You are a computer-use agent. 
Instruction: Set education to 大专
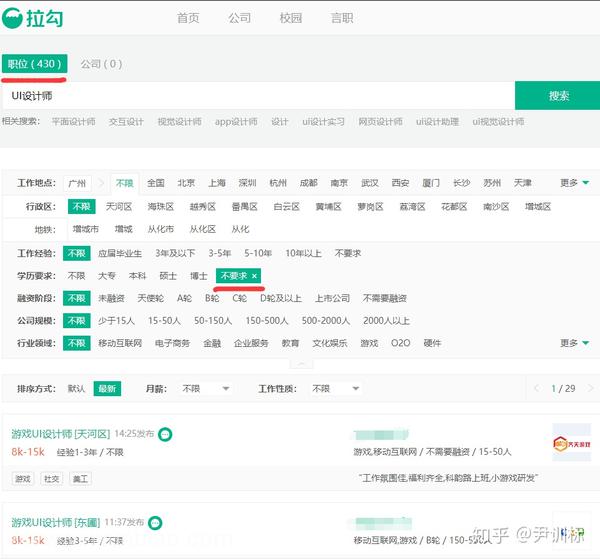point(107,276)
